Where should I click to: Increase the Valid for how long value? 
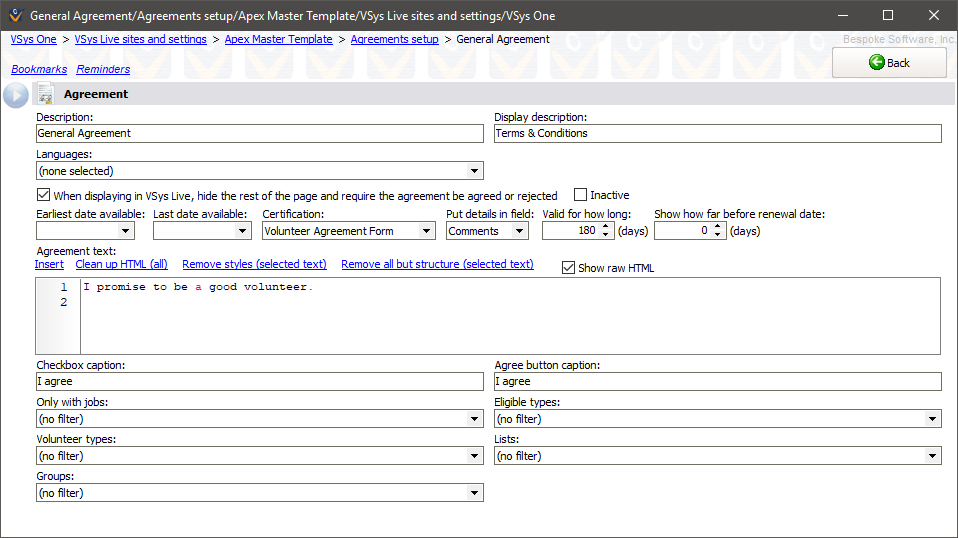click(606, 226)
